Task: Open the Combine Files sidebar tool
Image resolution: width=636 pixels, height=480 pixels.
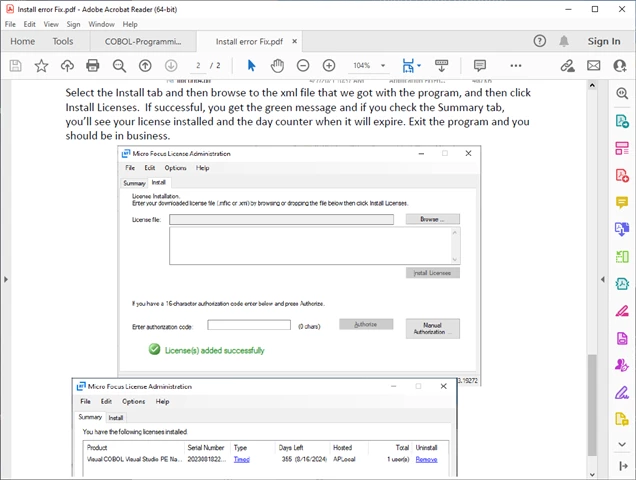Action: tap(622, 229)
